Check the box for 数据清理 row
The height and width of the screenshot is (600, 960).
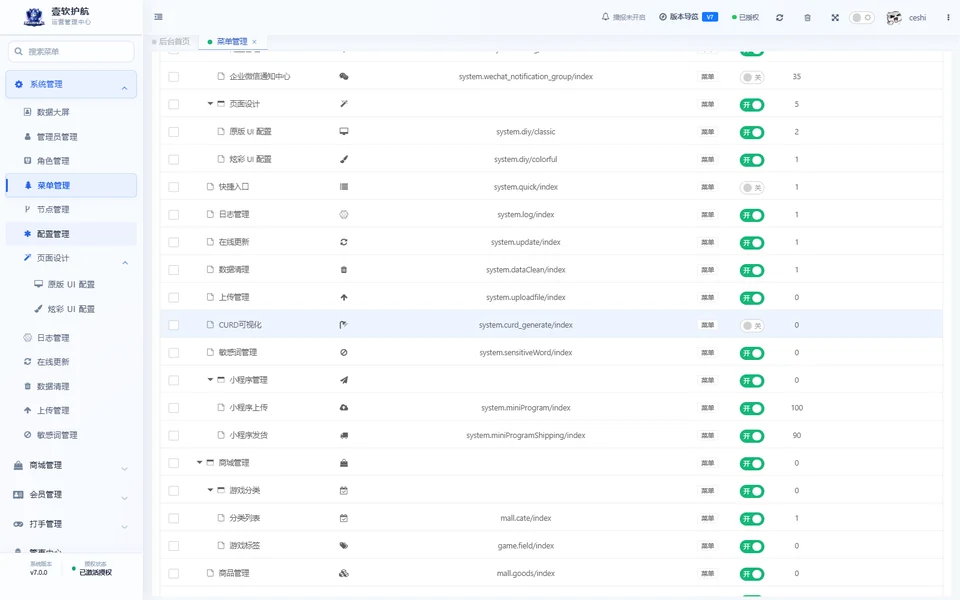tap(174, 270)
